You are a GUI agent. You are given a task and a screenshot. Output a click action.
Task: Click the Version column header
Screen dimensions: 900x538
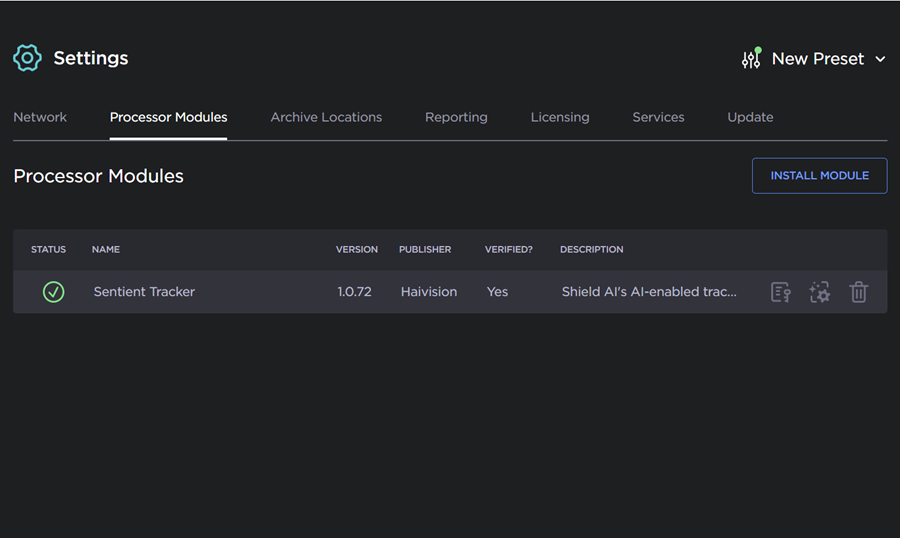pyautogui.click(x=357, y=249)
